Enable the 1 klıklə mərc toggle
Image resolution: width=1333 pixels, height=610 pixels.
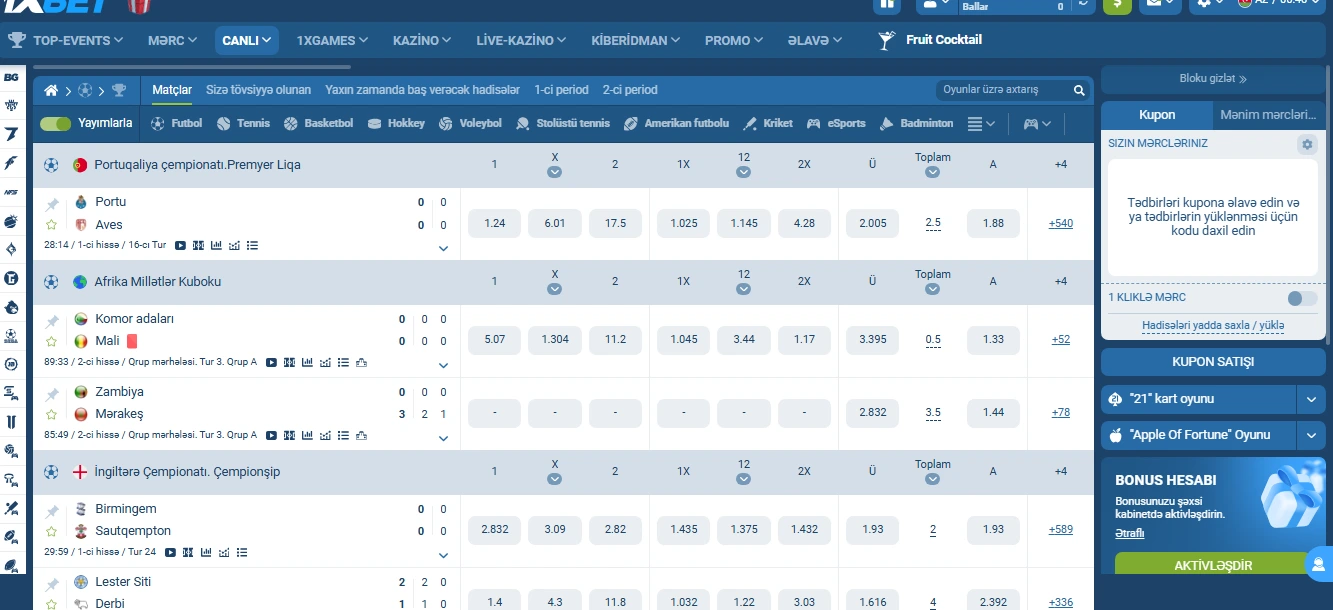coord(1301,298)
